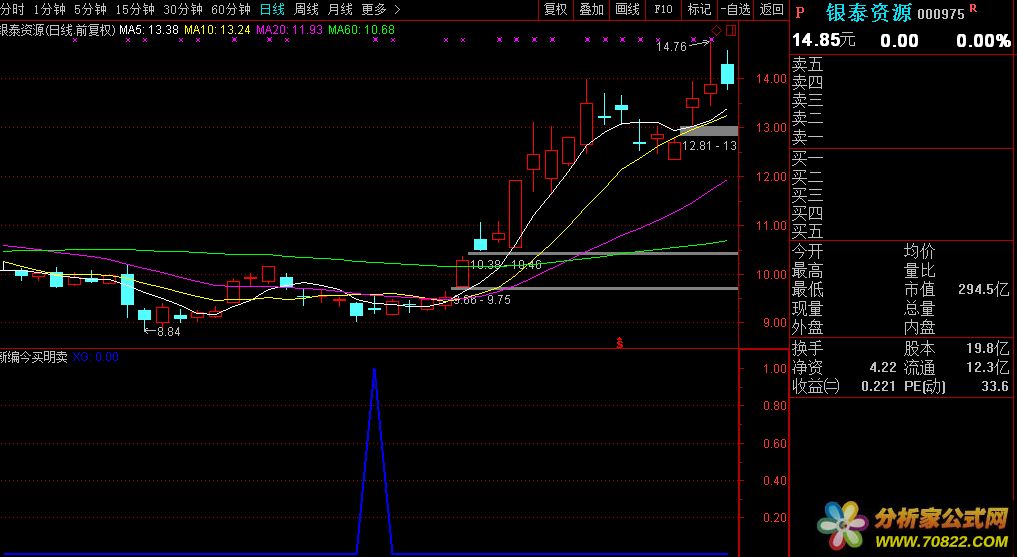Open the 画线 drawing tools

click(x=627, y=9)
